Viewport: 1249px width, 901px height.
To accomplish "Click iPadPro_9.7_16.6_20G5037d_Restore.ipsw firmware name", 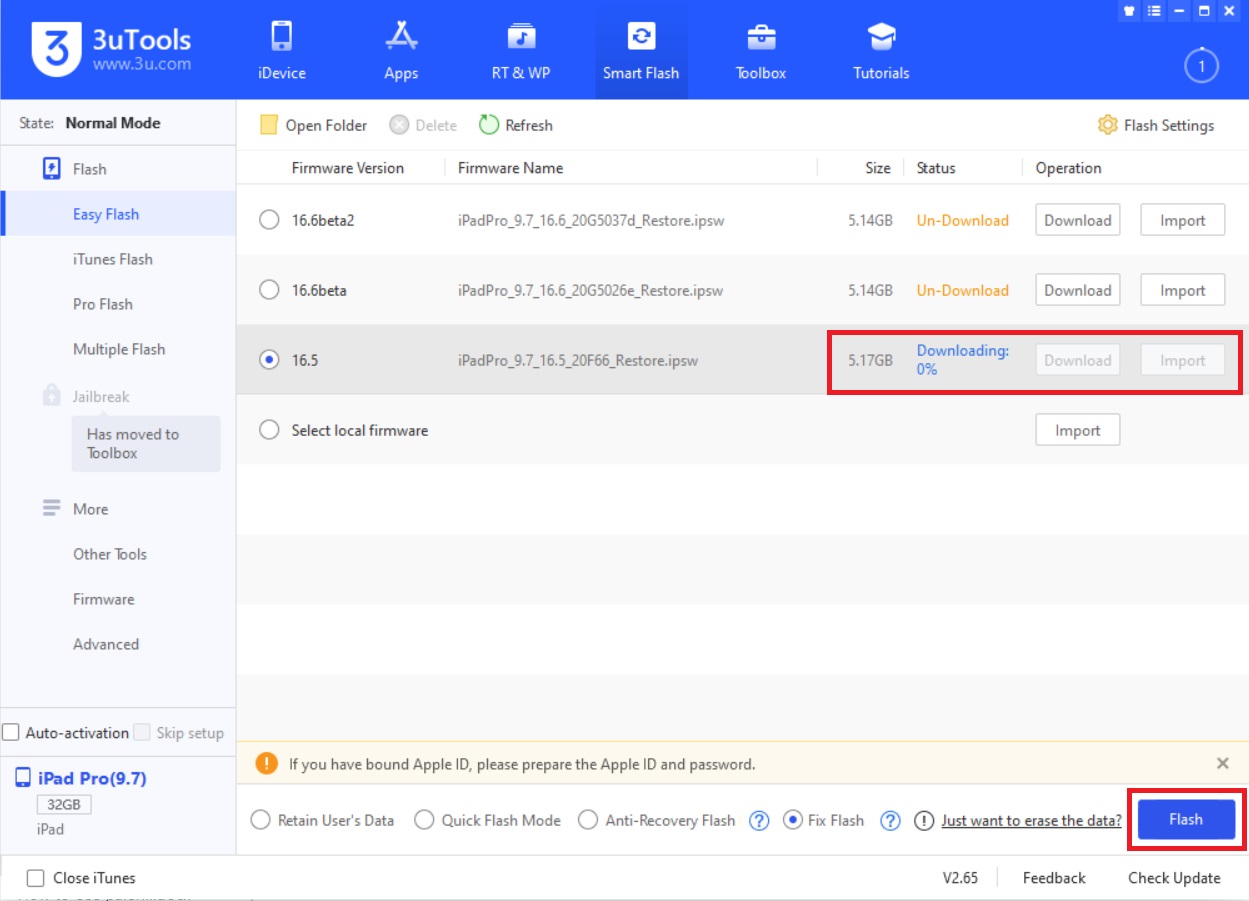I will [591, 220].
